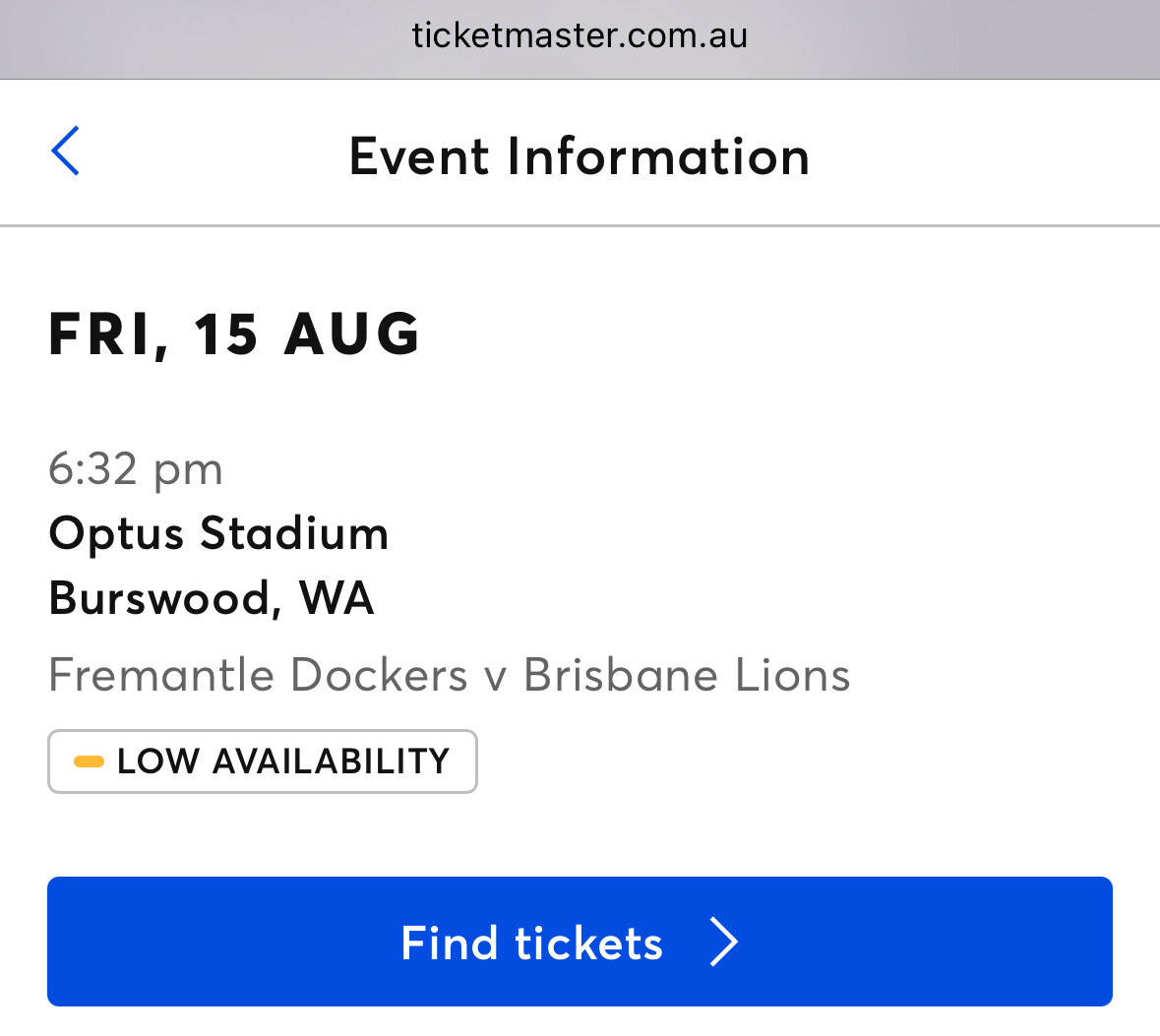Click the yellow low availability indicator dash
This screenshot has height=1036, width=1160.
tap(89, 762)
